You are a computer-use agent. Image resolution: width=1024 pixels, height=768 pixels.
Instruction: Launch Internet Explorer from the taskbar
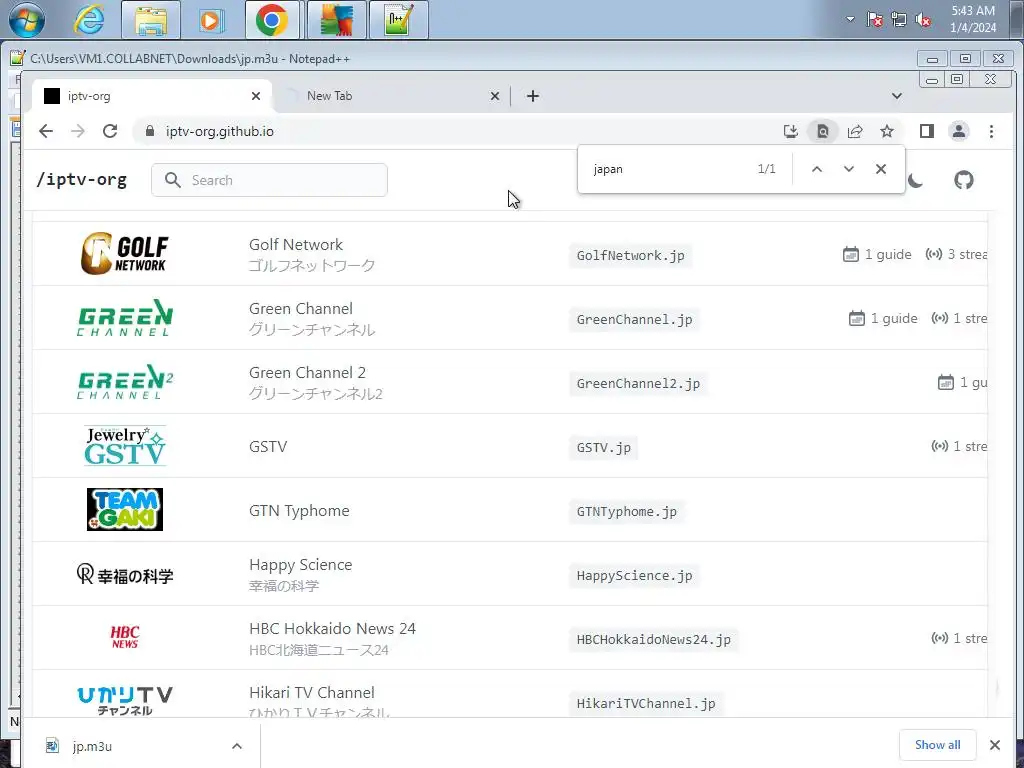tap(89, 20)
